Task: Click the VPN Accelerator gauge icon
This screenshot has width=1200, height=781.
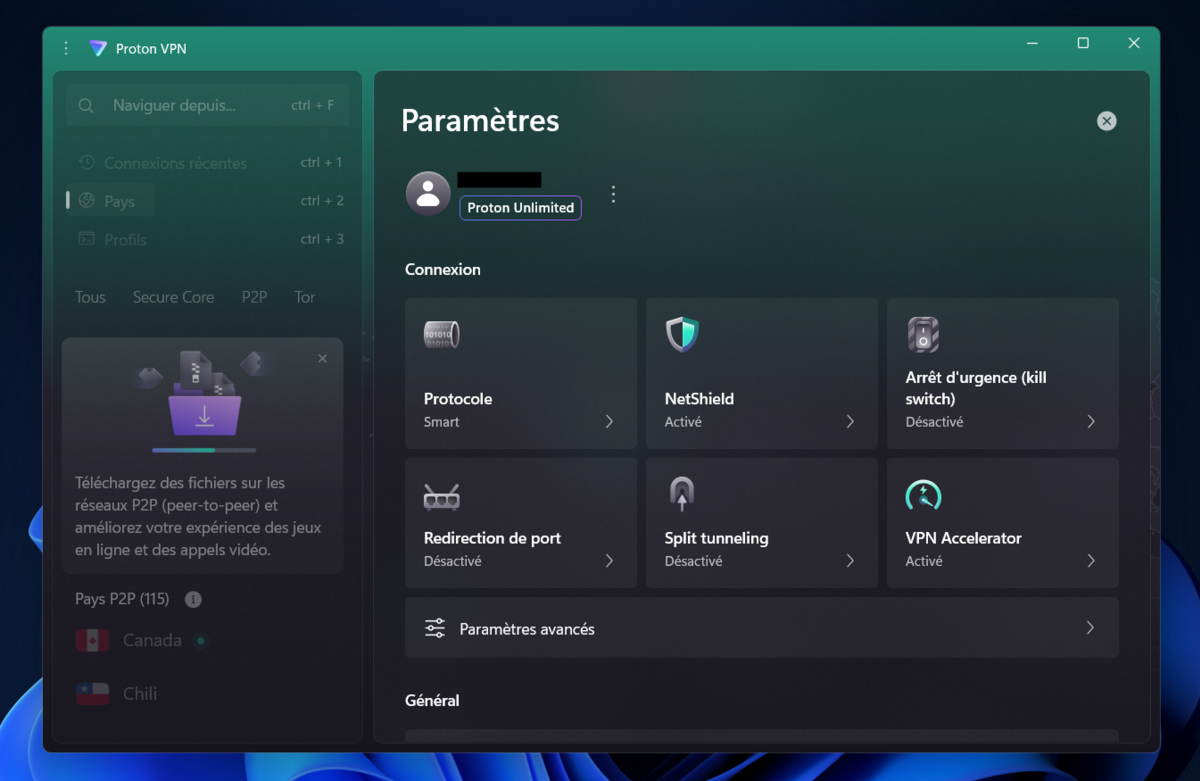Action: (923, 494)
